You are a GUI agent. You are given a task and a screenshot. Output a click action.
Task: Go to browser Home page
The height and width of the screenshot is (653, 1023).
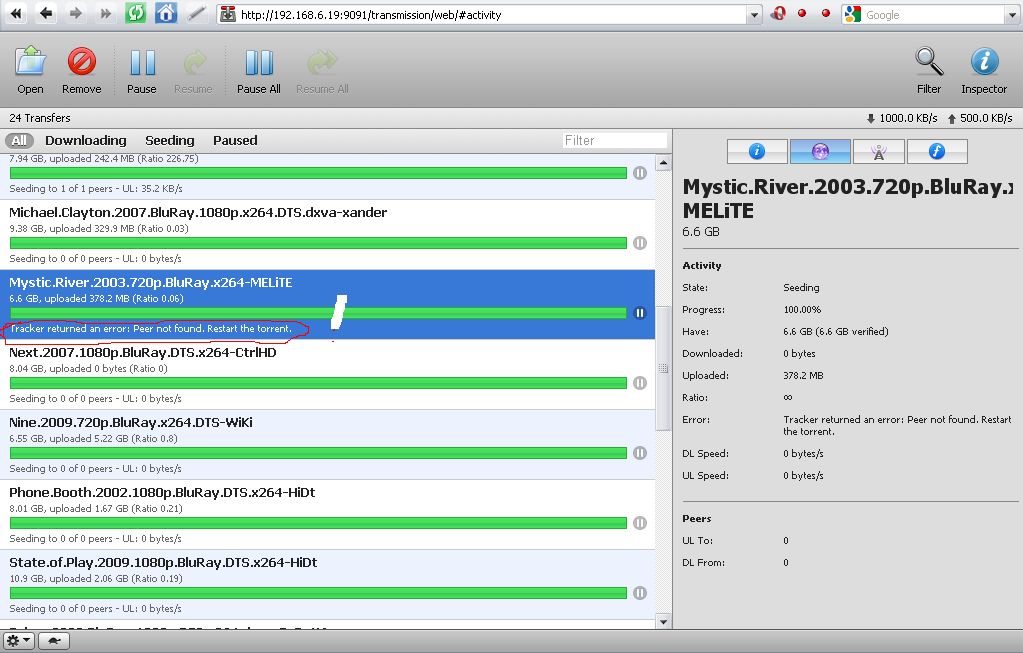tap(166, 13)
